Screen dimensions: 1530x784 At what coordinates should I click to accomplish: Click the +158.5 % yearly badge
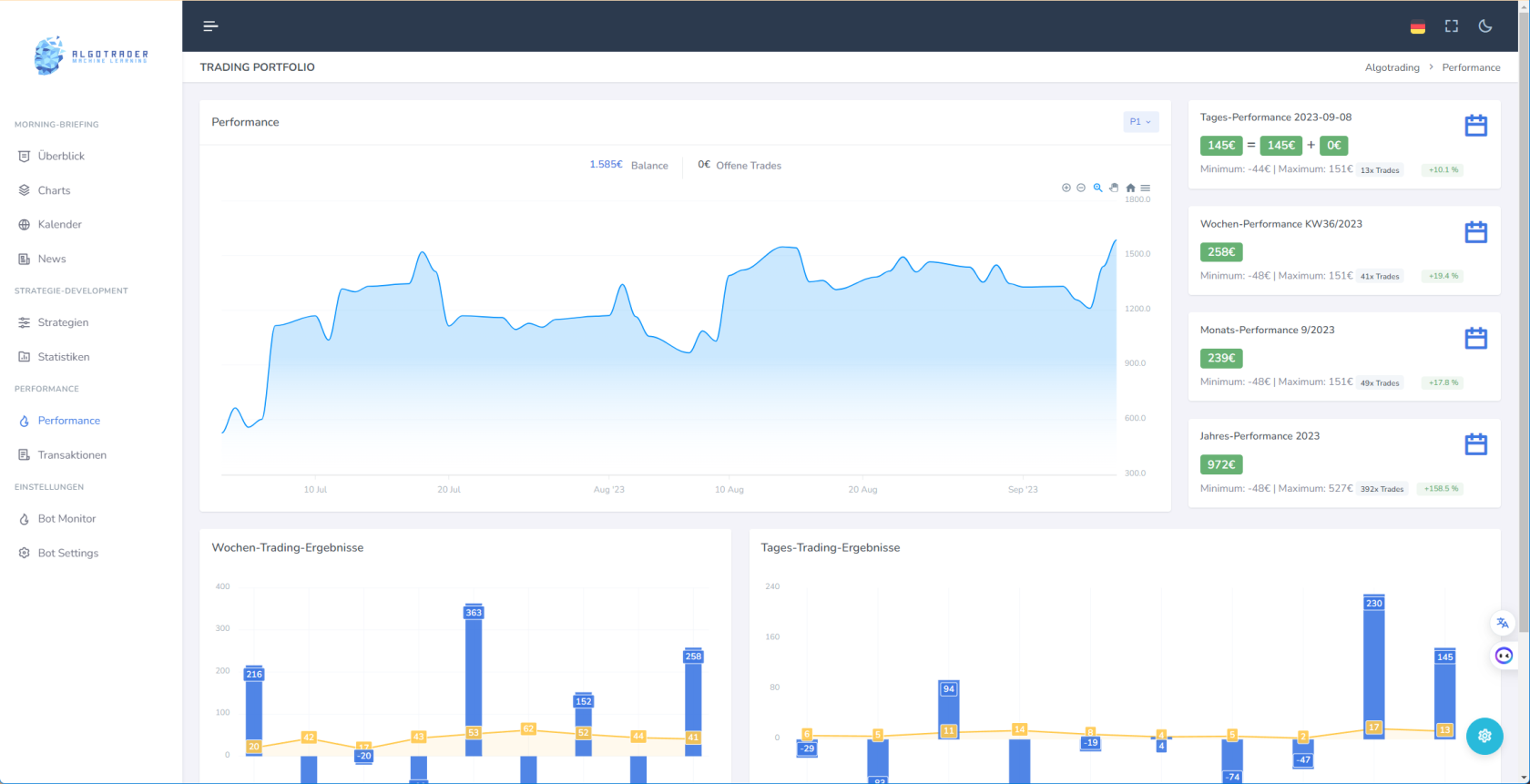coord(1443,489)
